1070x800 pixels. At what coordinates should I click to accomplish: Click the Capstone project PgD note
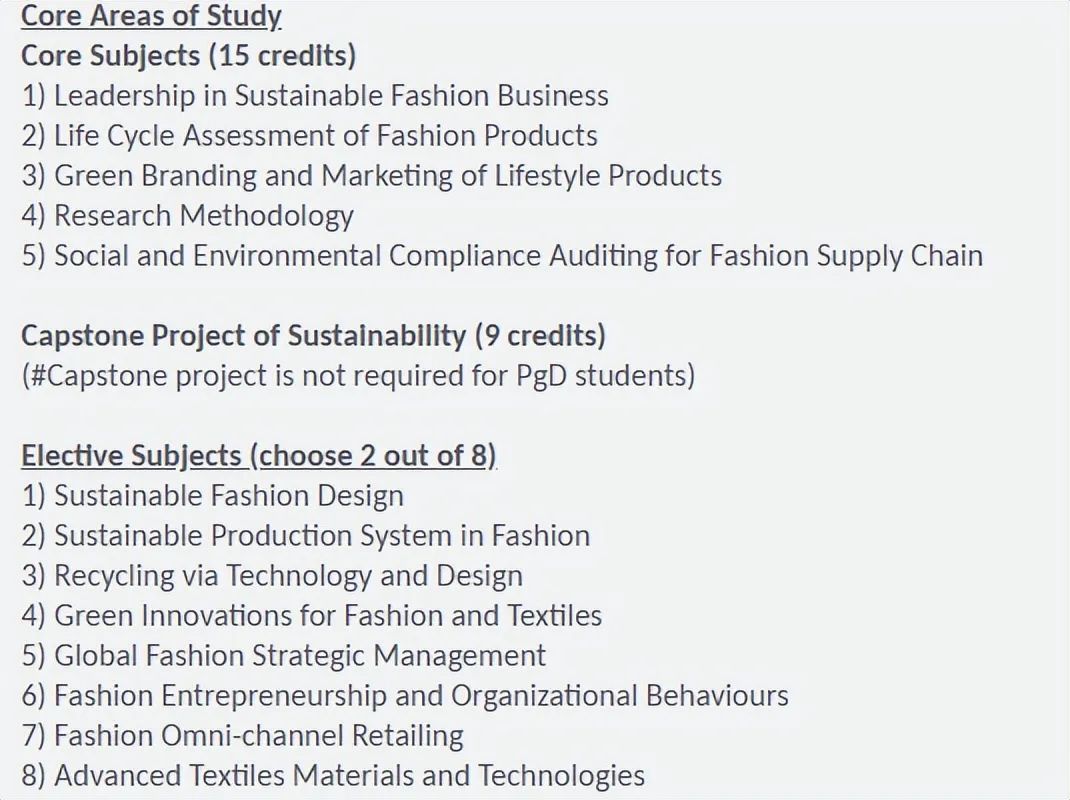click(358, 375)
